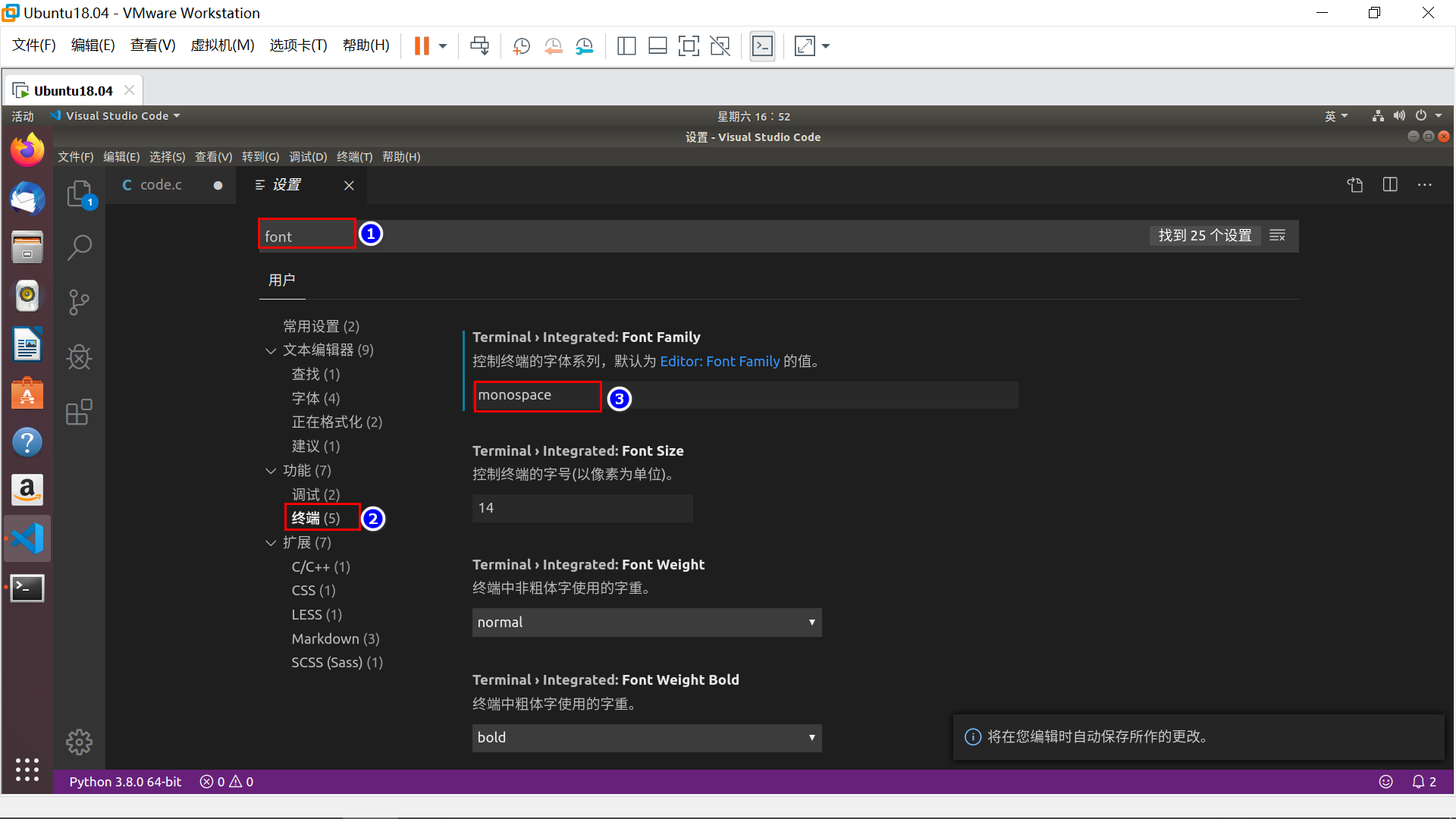Open the Debug view icon

79,357
